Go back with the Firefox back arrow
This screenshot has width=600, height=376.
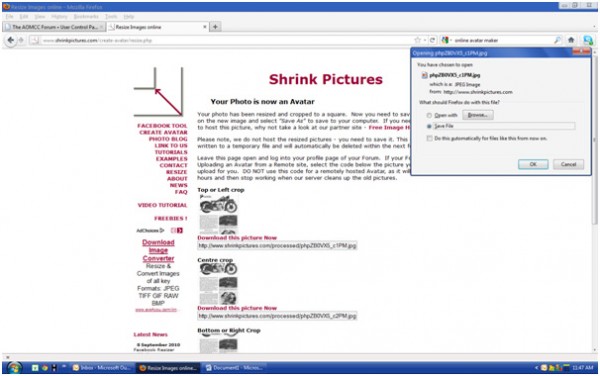11,40
